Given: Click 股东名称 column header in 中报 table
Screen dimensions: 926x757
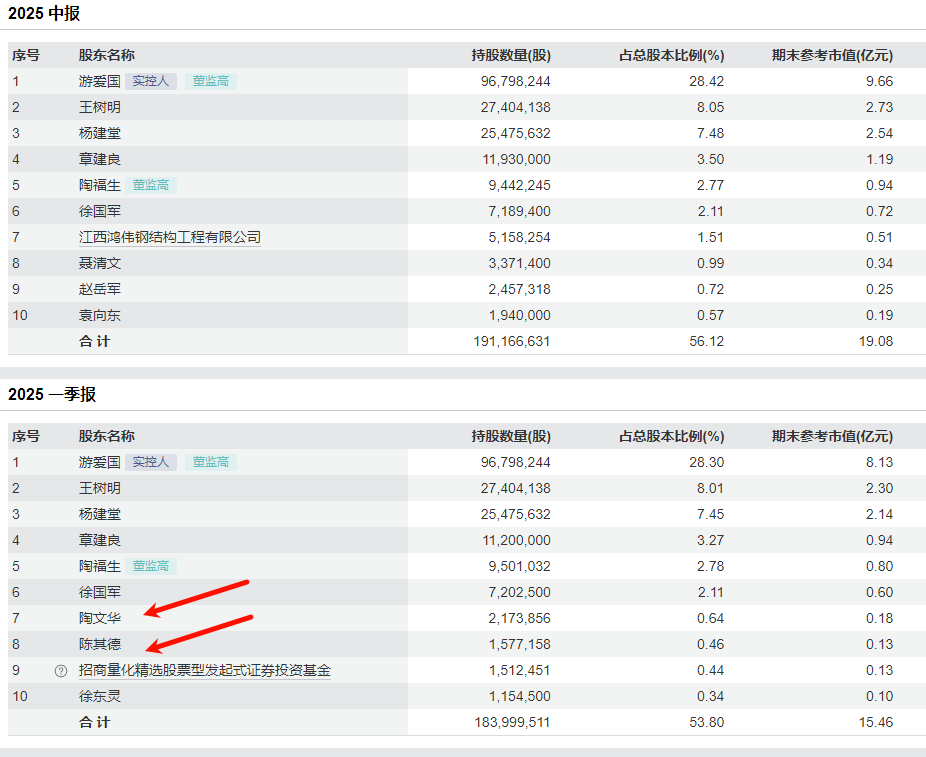Looking at the screenshot, I should 107,55.
